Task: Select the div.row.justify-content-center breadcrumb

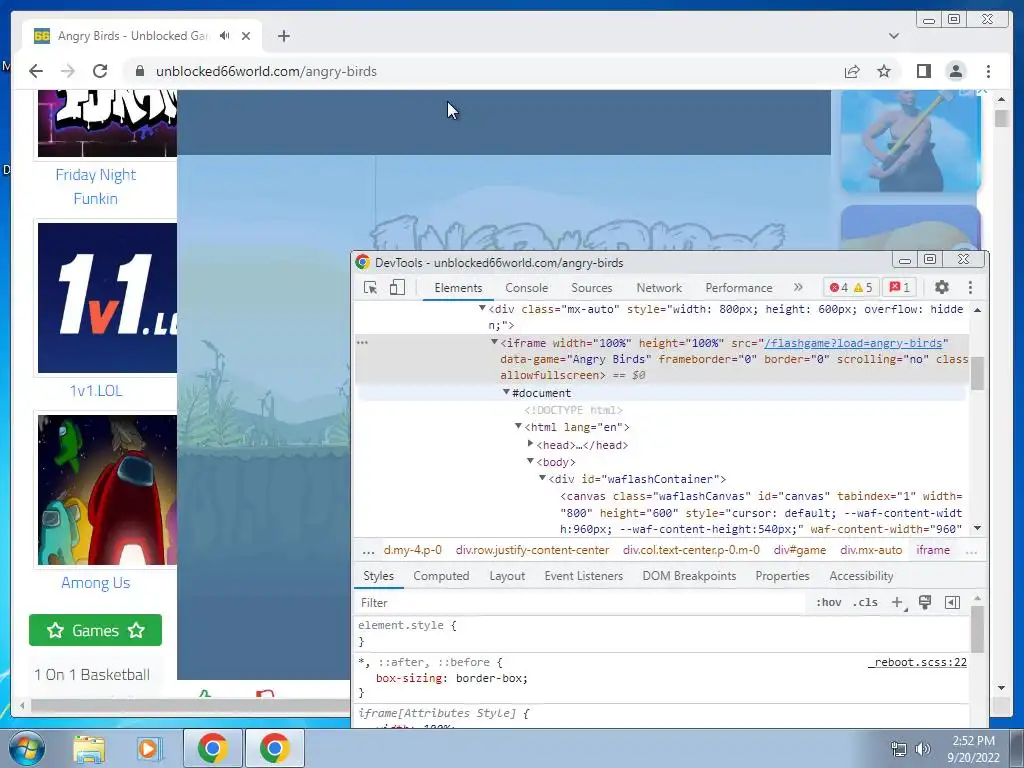Action: tap(532, 550)
